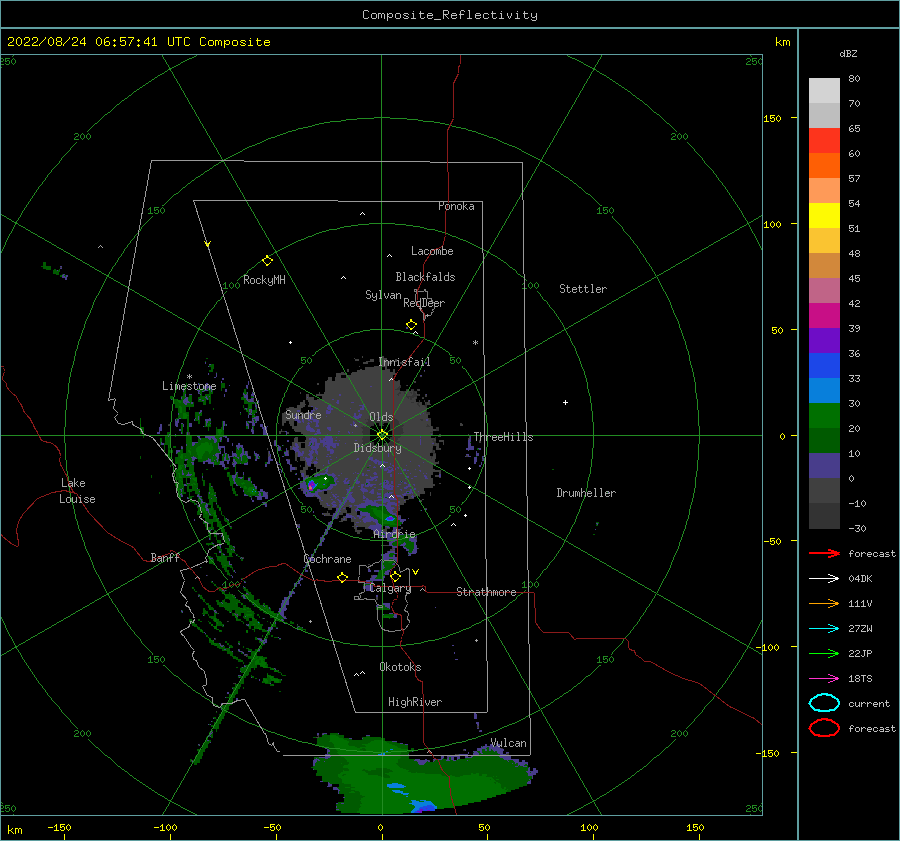The width and height of the screenshot is (900, 841).
Task: Click the Didsbury town label
Action: point(377,448)
